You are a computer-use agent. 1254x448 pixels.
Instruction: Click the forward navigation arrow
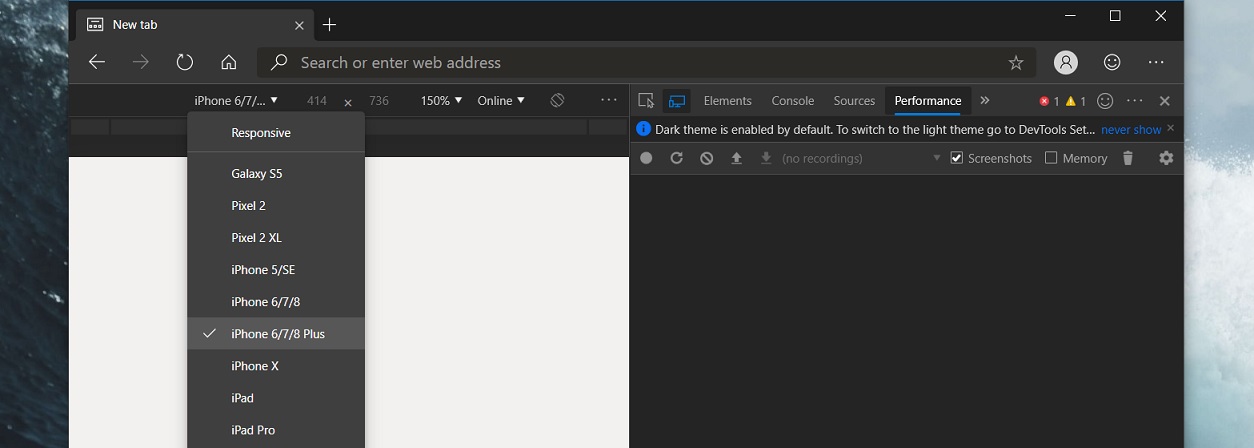pos(141,62)
